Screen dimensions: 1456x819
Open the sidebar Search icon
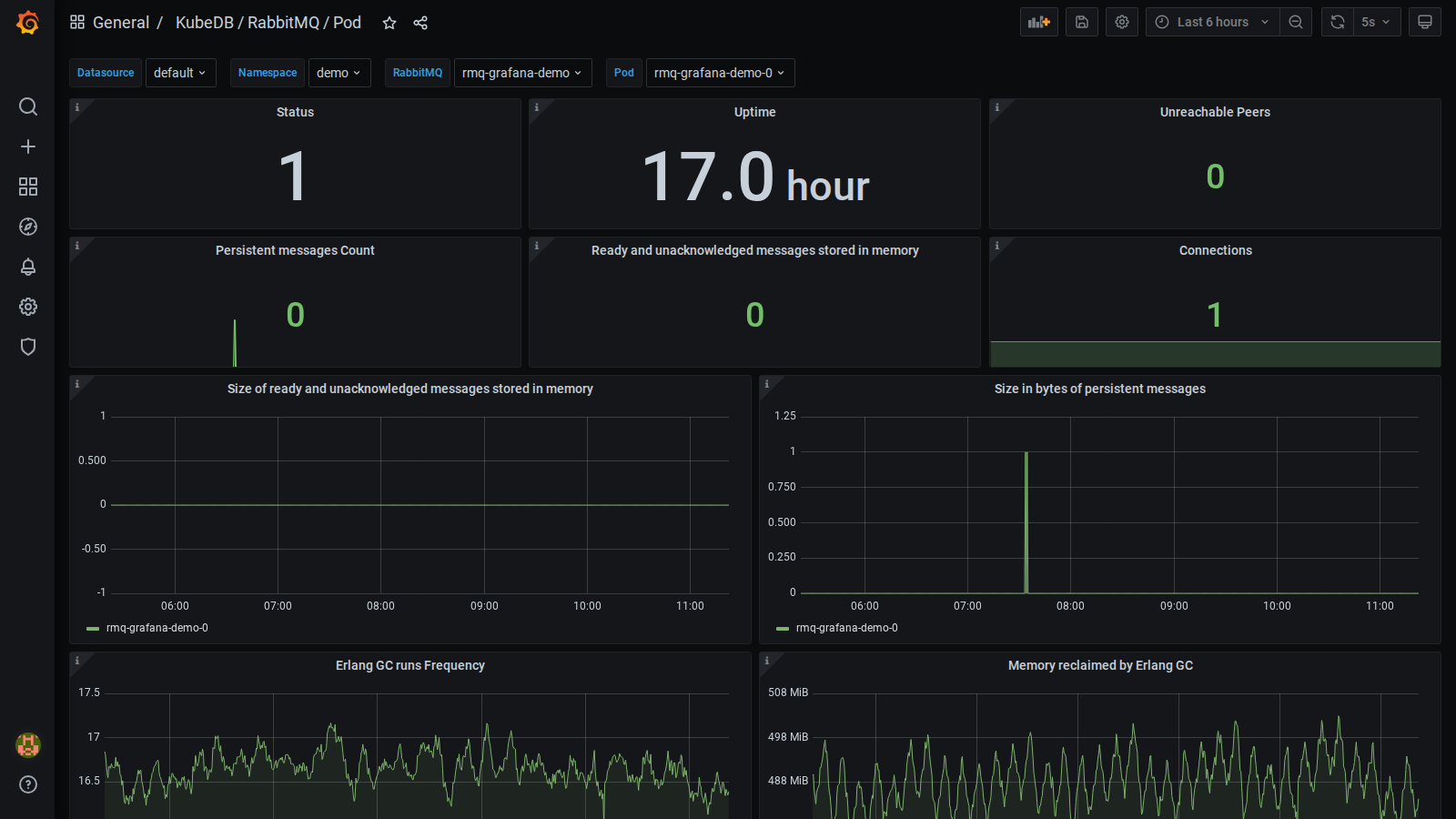28,106
